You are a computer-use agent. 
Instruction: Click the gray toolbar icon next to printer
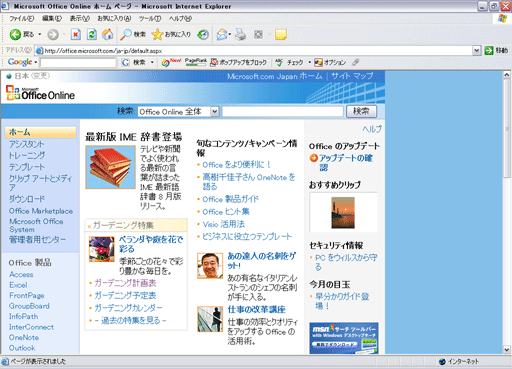tap(258, 34)
